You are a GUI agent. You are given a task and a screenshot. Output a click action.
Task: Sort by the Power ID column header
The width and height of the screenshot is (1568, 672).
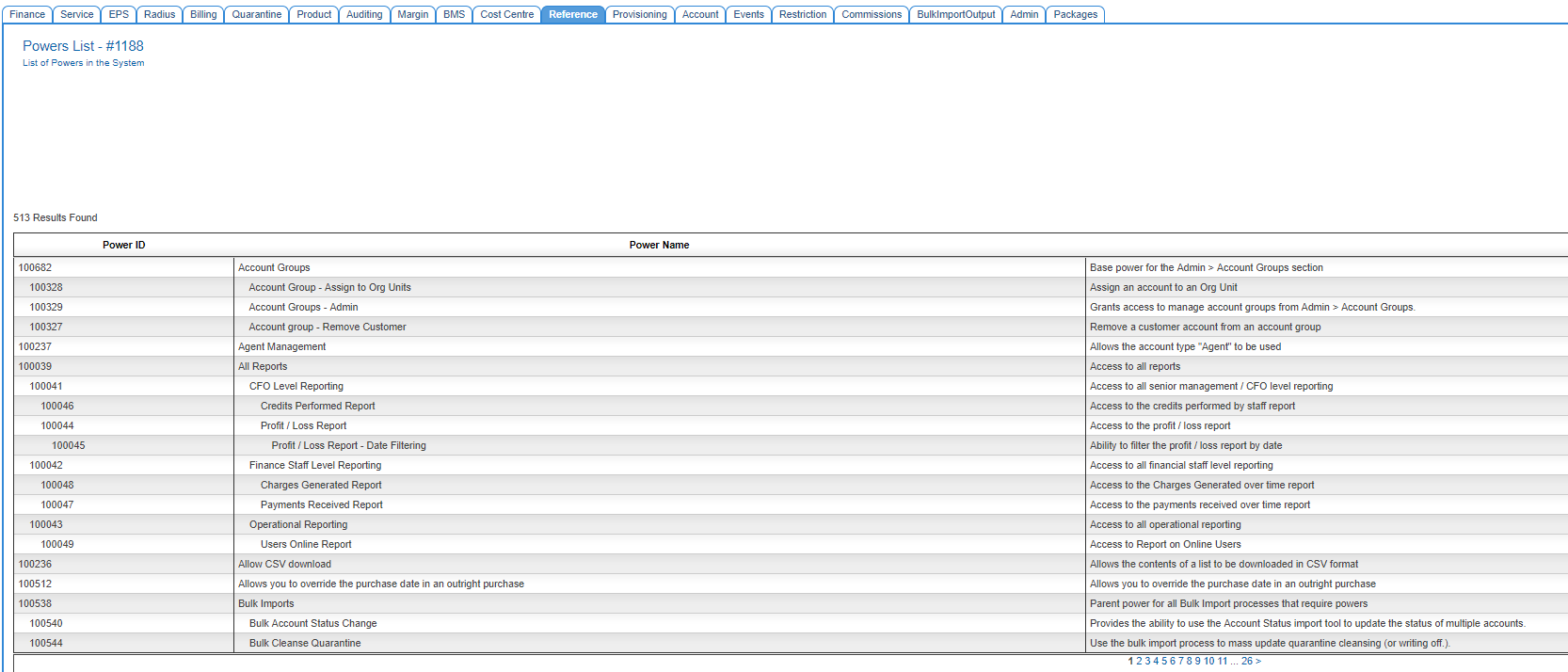[x=123, y=245]
